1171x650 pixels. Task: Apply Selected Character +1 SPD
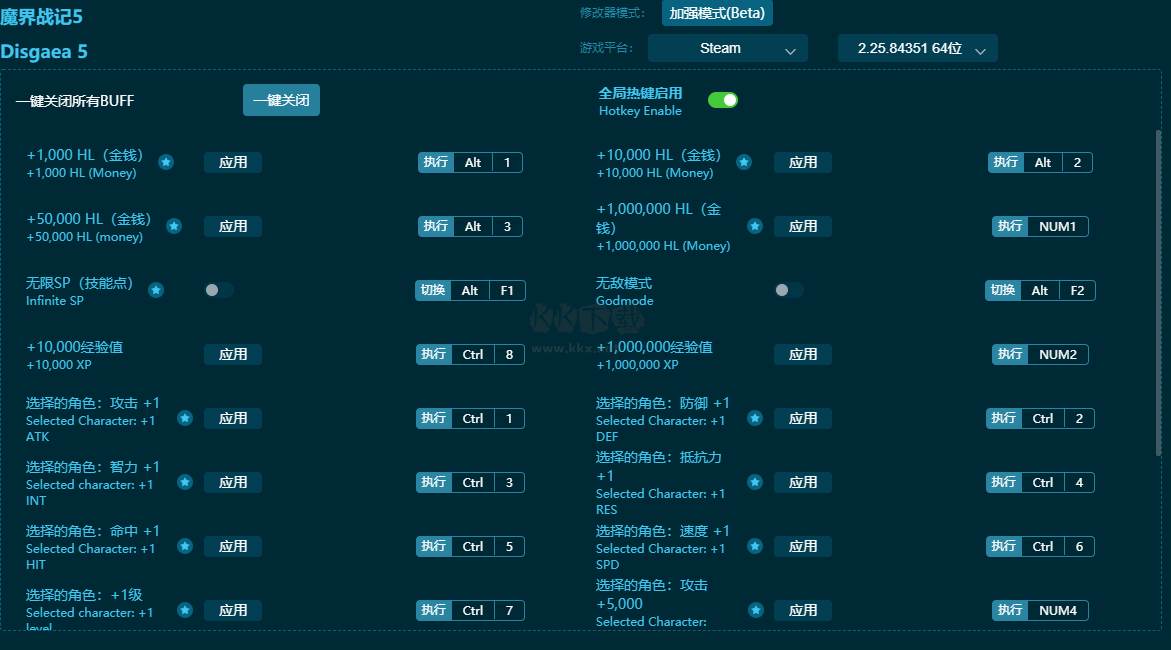pyautogui.click(x=803, y=546)
